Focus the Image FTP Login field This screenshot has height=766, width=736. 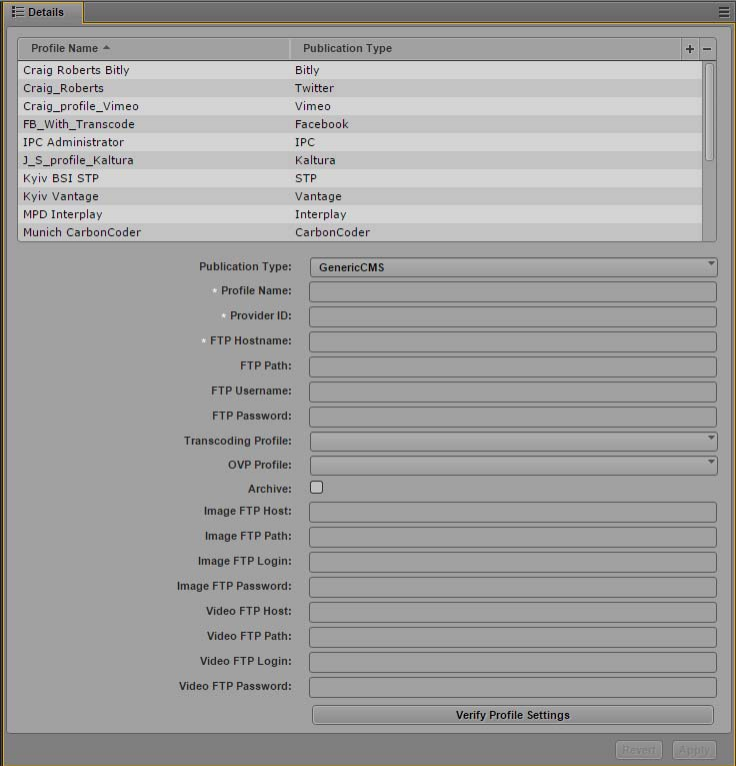click(x=513, y=562)
